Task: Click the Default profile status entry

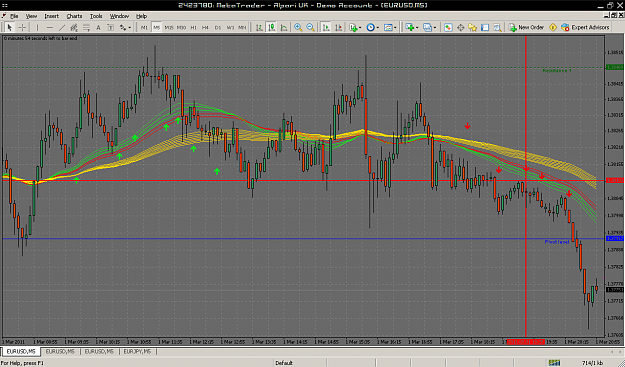Action: click(x=284, y=363)
